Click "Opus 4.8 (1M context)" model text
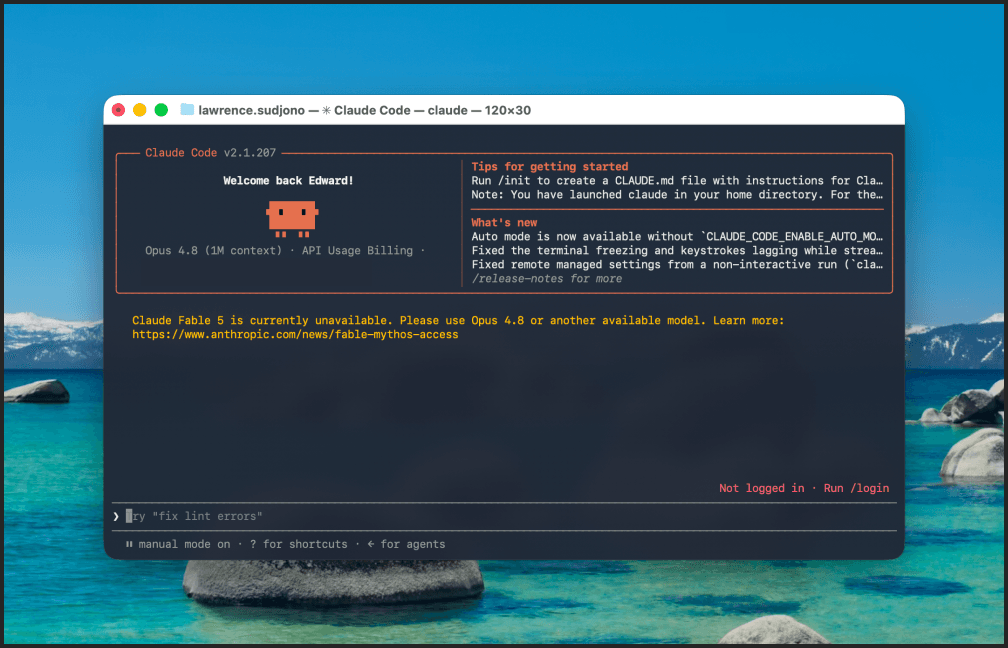The width and height of the screenshot is (1008, 648). [213, 250]
